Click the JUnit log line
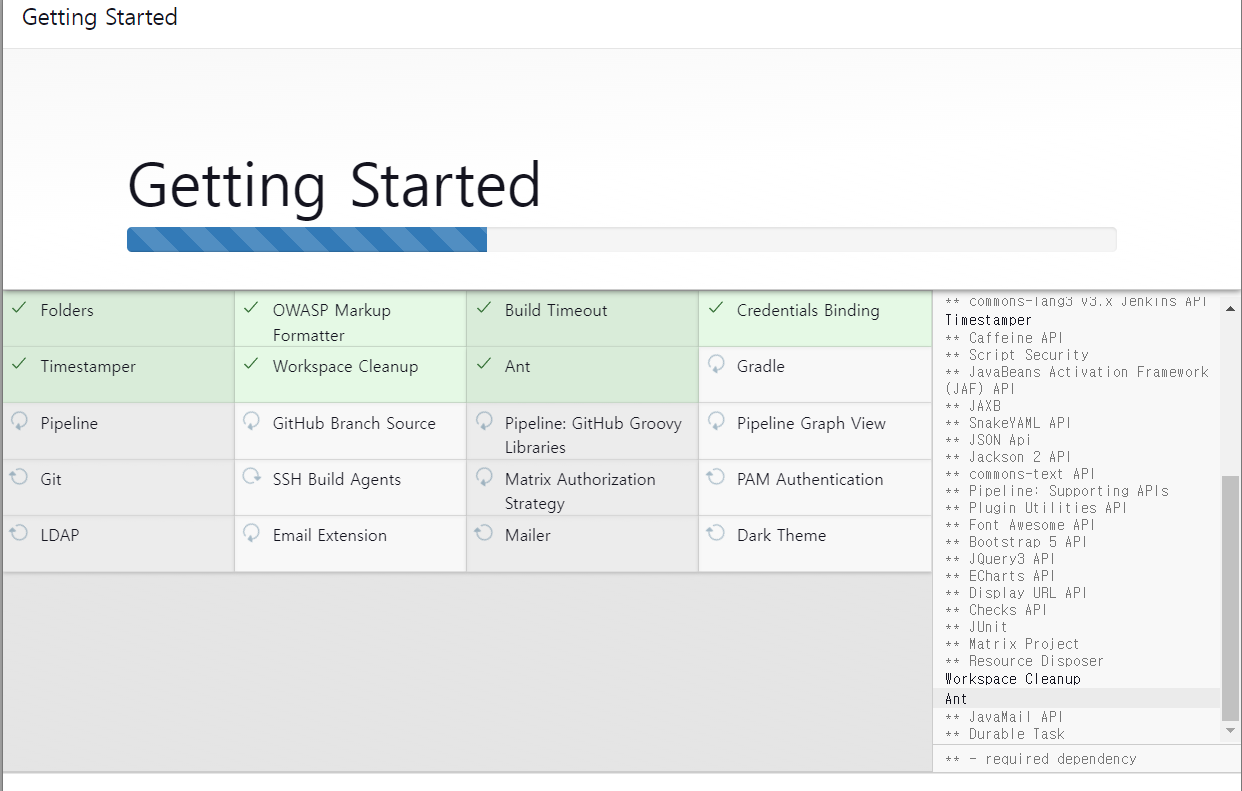Viewport: 1242px width, 791px height. point(976,627)
